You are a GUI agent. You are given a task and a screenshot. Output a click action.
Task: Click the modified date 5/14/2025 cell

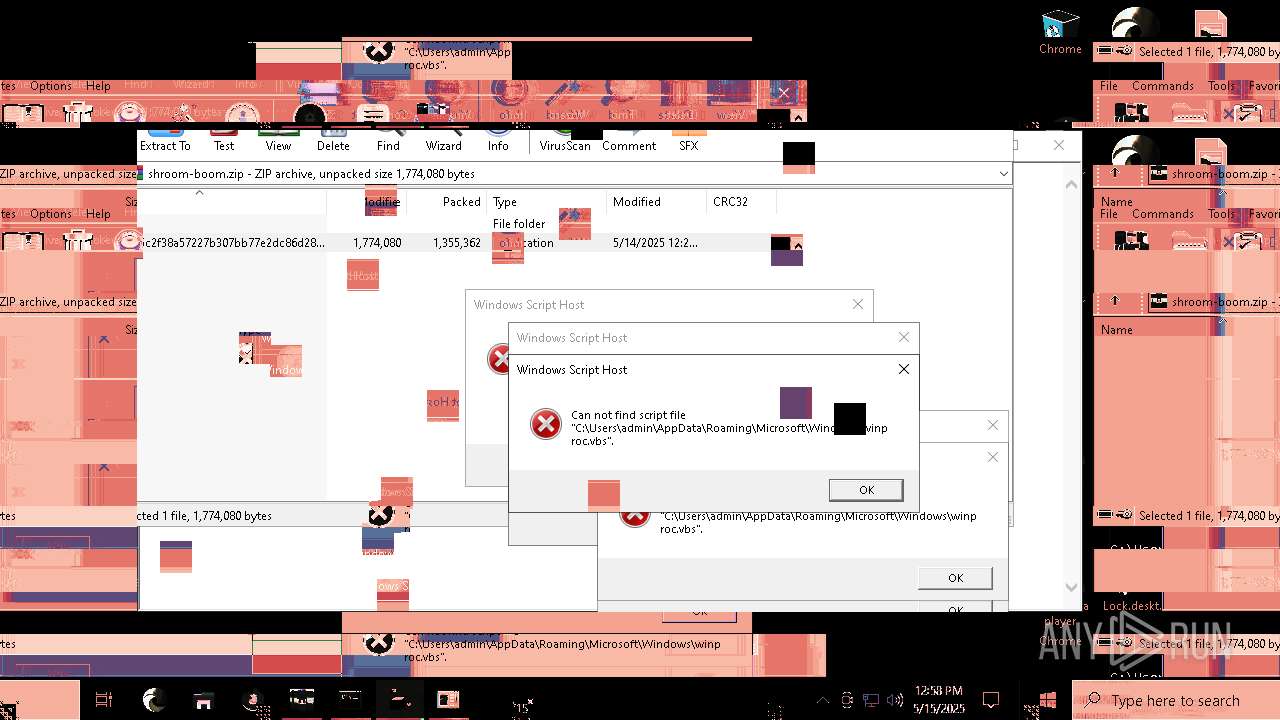click(x=655, y=243)
